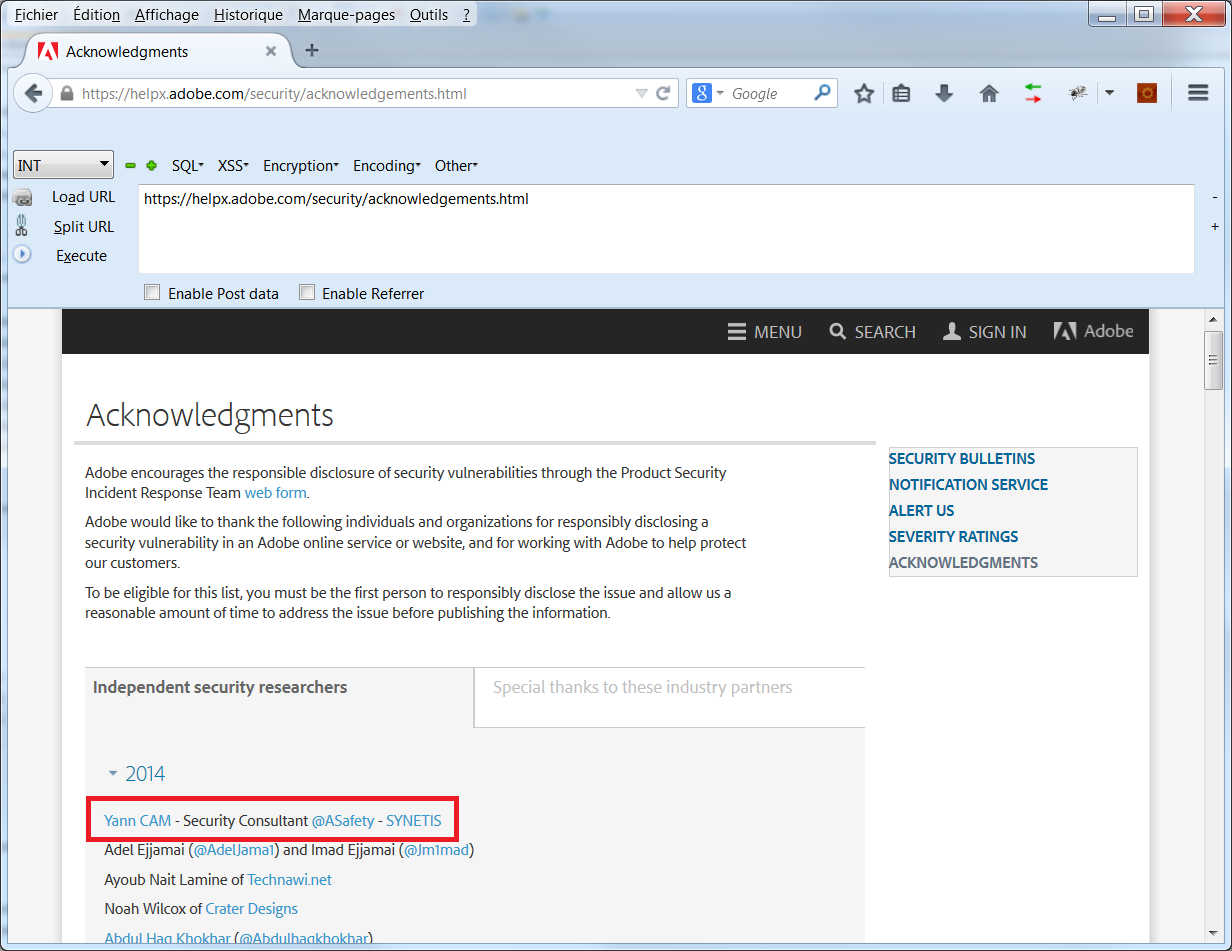Open the address bar history dropdown arrow

tap(642, 94)
